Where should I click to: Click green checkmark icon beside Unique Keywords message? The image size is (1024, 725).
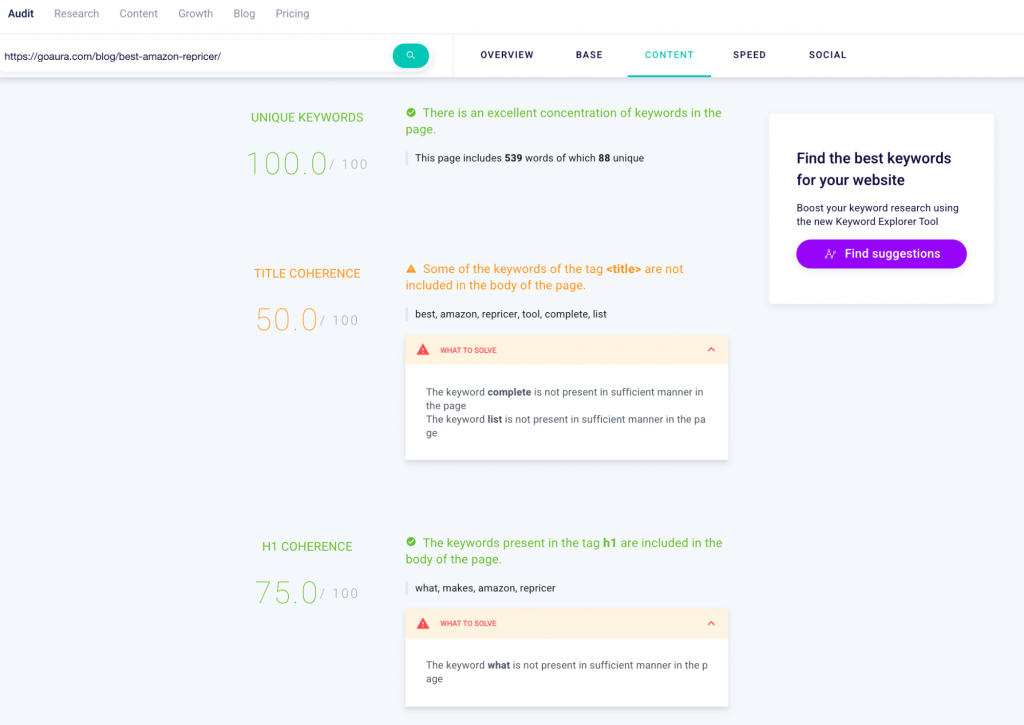tap(411, 113)
